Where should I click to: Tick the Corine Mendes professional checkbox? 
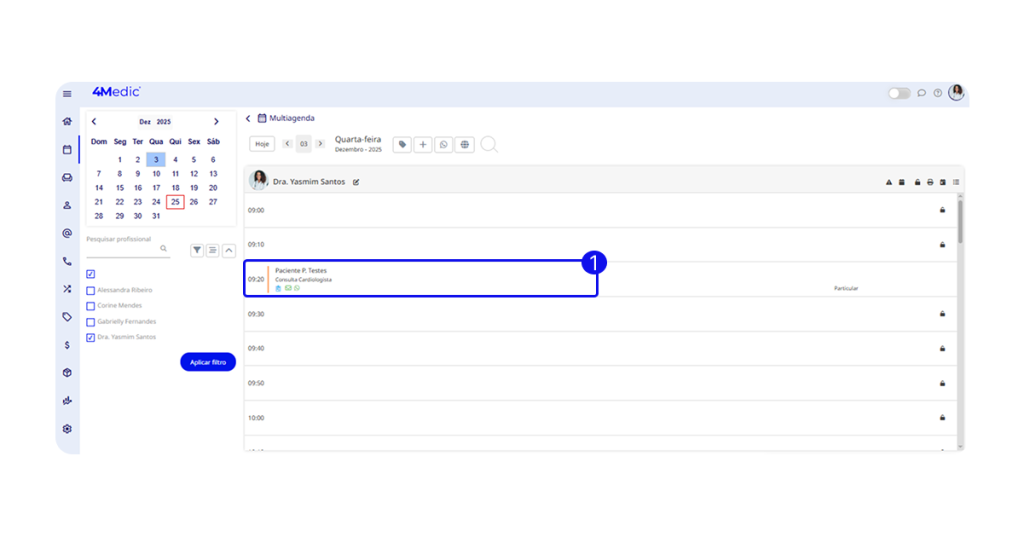click(91, 306)
